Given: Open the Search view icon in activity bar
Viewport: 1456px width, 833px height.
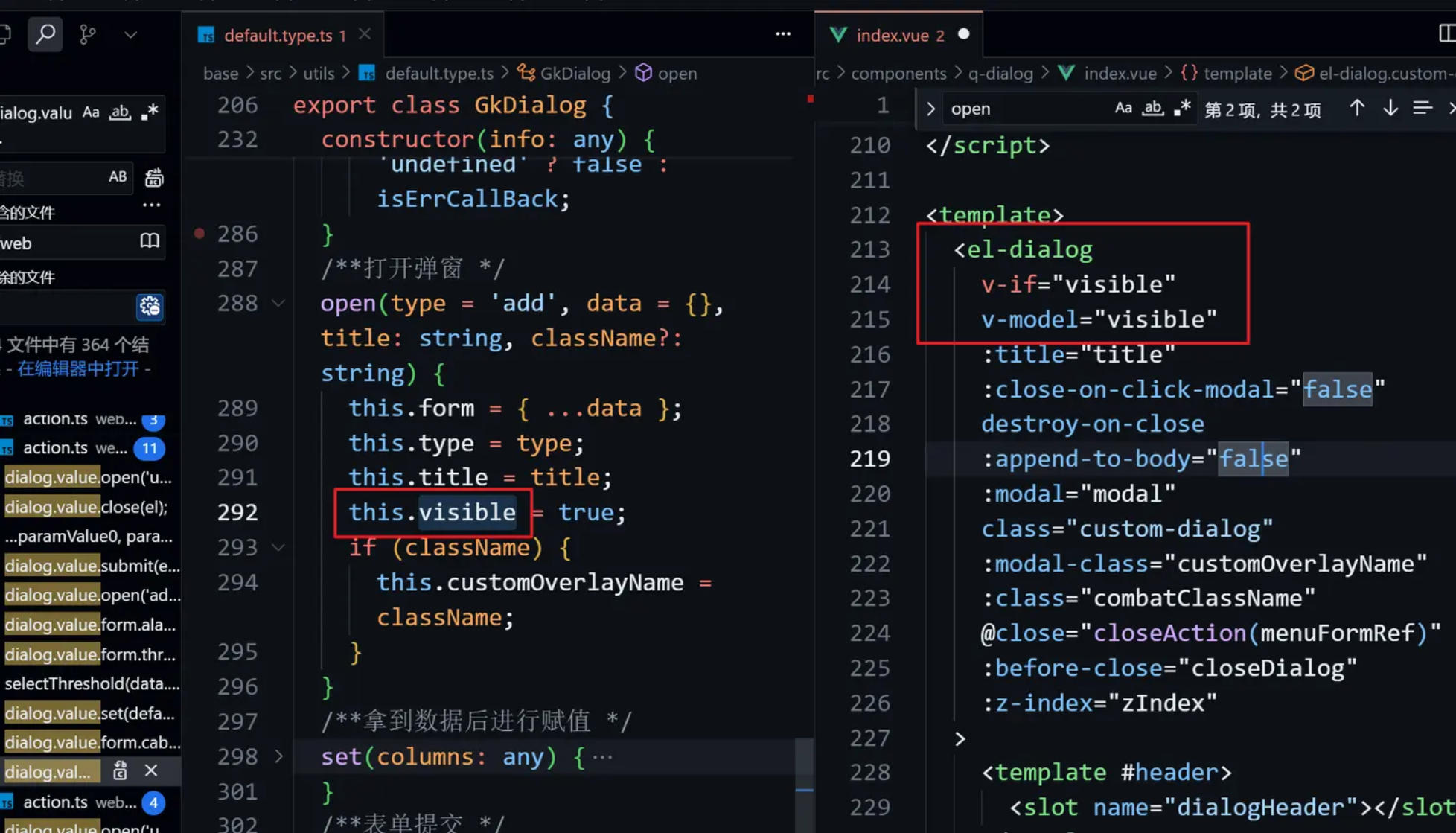Looking at the screenshot, I should click(x=45, y=34).
